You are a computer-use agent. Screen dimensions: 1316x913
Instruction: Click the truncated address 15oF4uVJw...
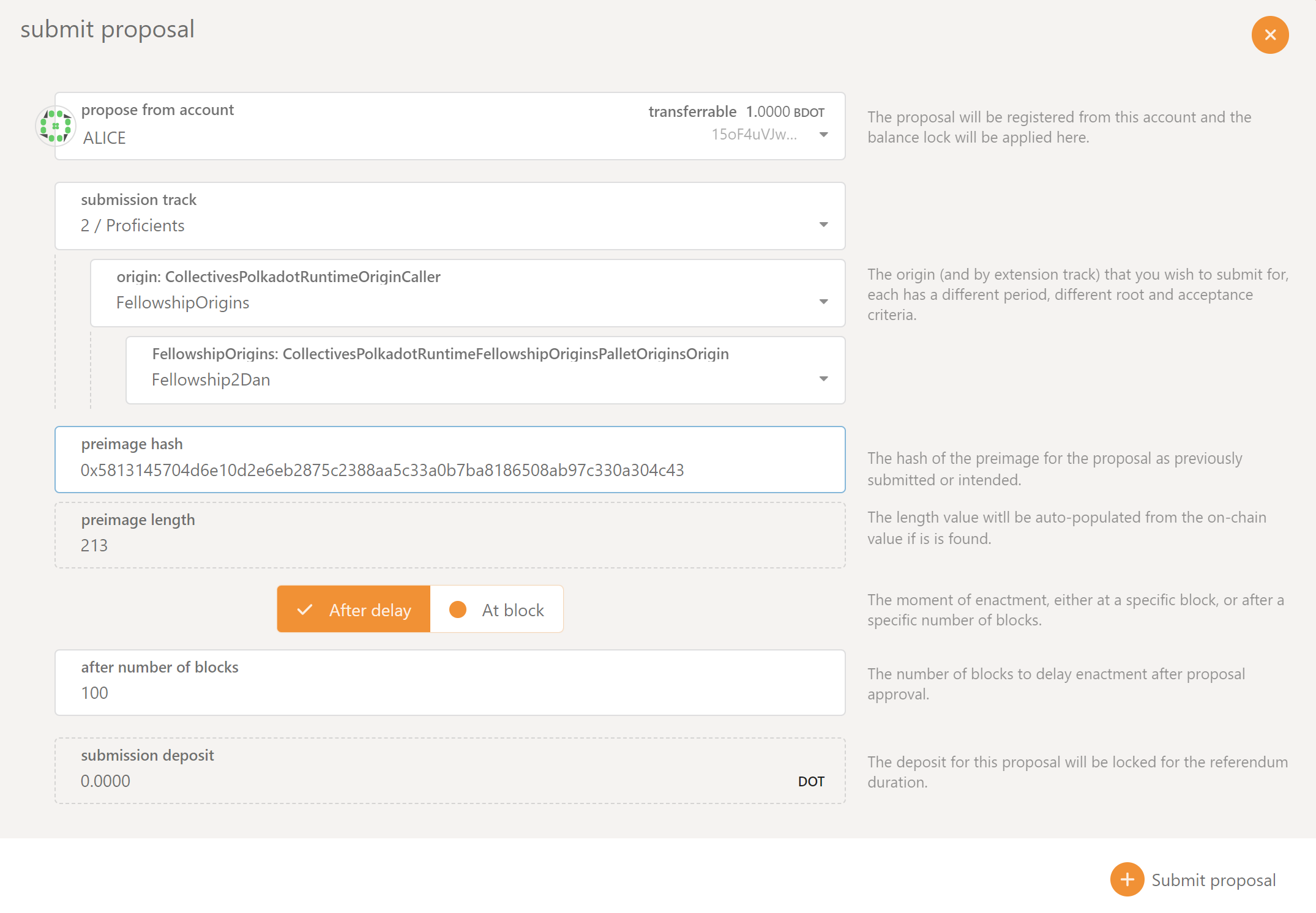click(753, 135)
